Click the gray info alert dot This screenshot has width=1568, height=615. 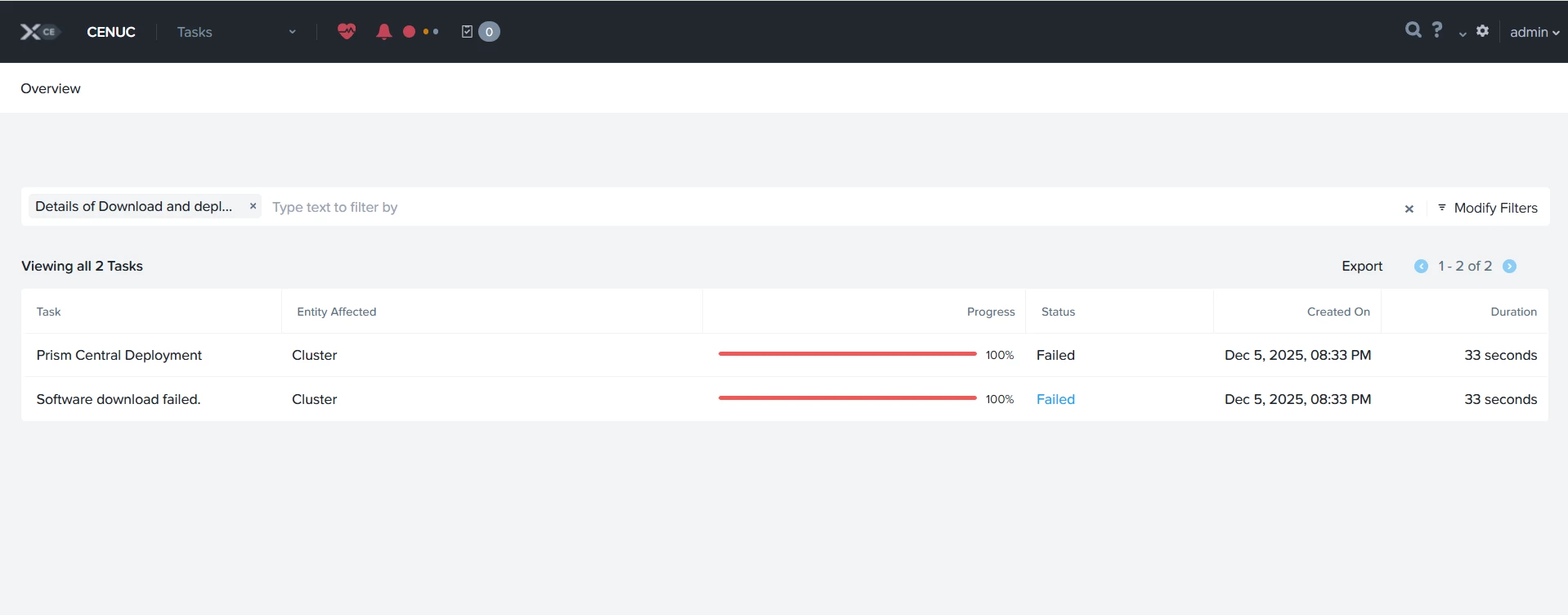click(436, 32)
